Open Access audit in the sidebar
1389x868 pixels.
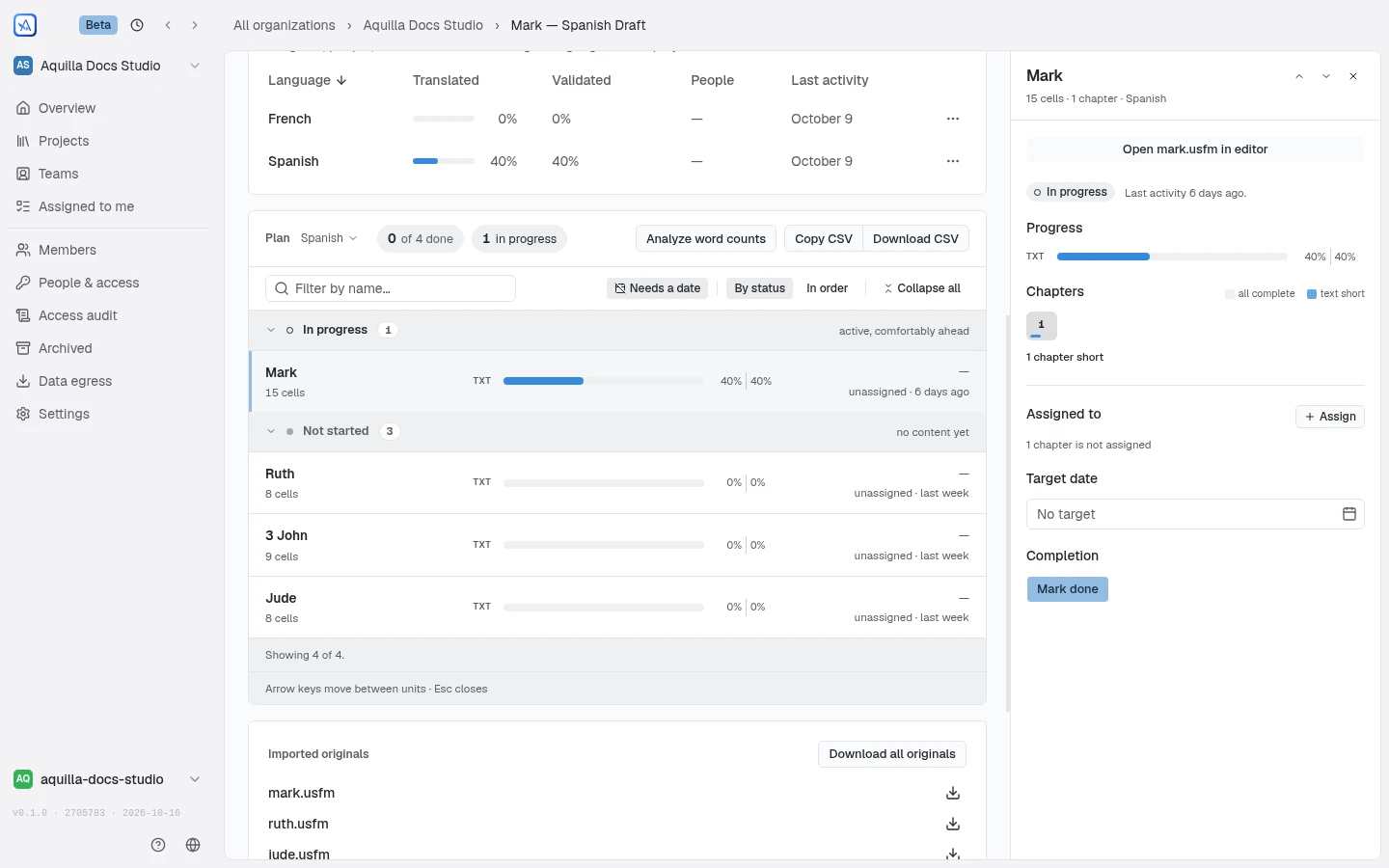108,315
